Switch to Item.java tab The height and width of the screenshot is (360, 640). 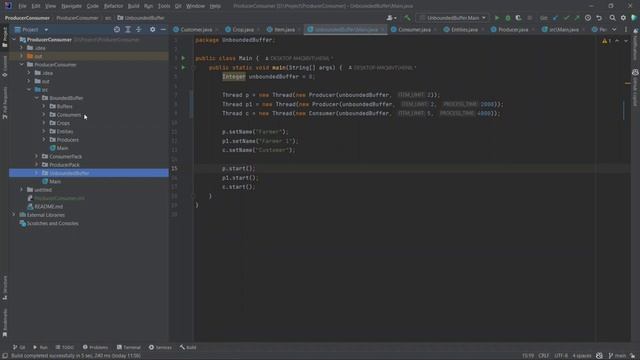tap(284, 29)
